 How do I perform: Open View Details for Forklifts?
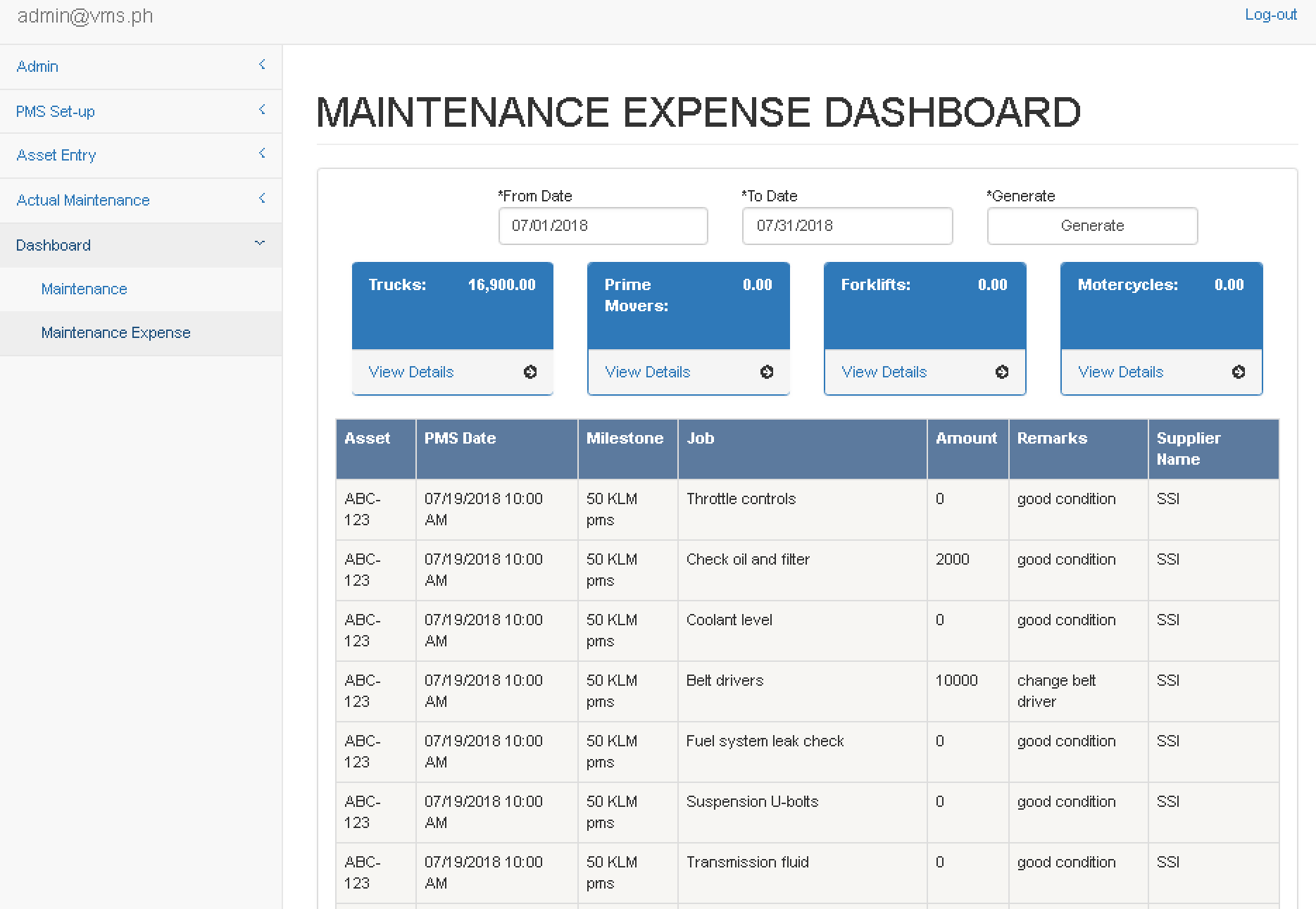tap(884, 372)
